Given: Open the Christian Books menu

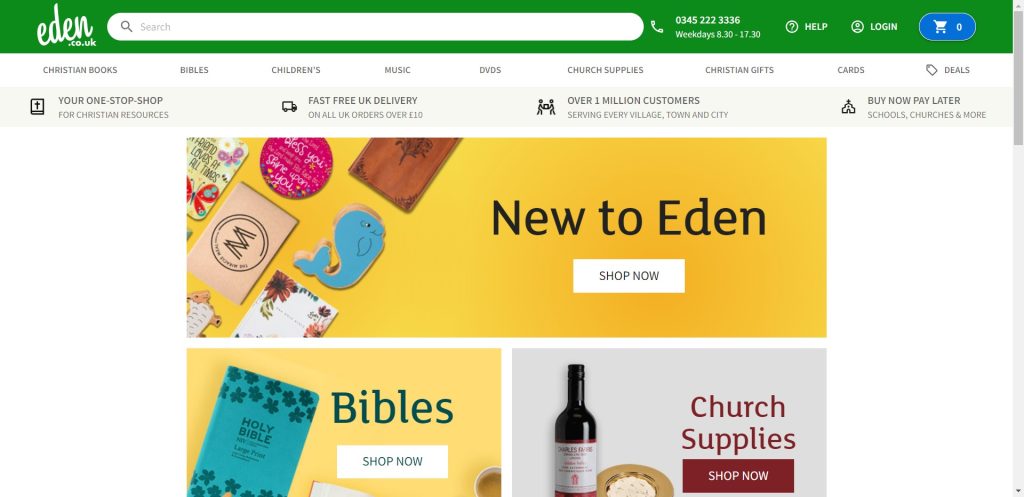Looking at the screenshot, I should (80, 70).
